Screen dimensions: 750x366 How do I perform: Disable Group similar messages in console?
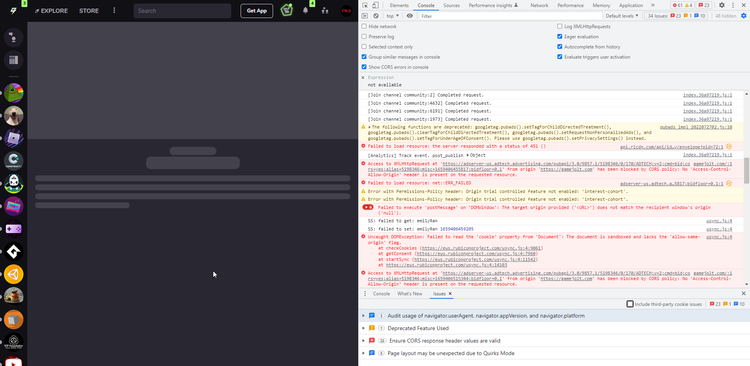click(x=364, y=56)
